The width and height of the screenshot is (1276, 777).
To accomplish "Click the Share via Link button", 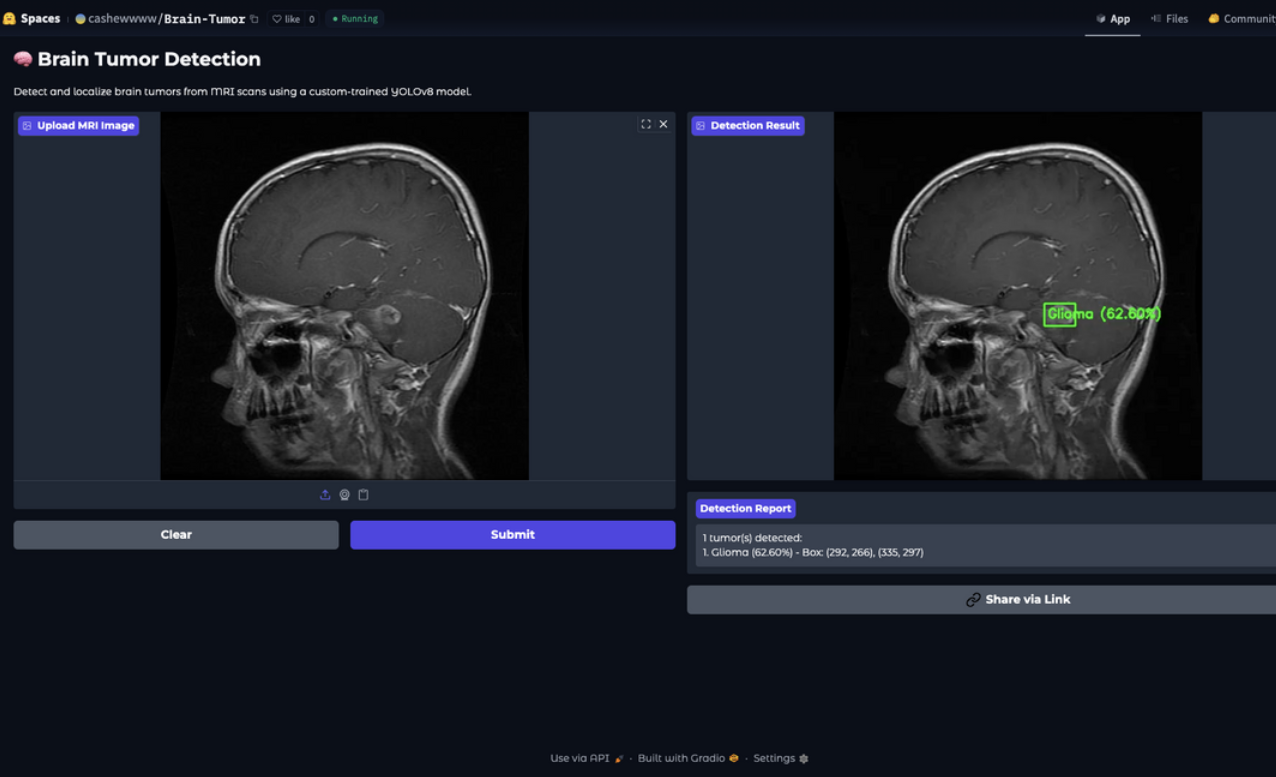I will 1018,600.
